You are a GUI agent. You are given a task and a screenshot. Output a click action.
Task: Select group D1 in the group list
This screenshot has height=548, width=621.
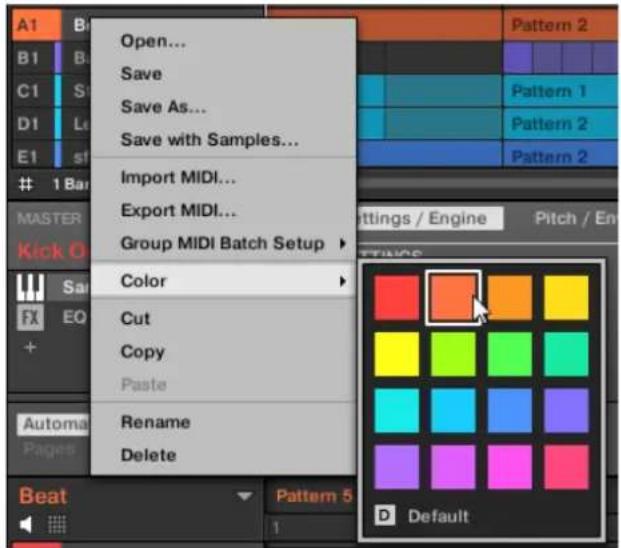tap(34, 124)
